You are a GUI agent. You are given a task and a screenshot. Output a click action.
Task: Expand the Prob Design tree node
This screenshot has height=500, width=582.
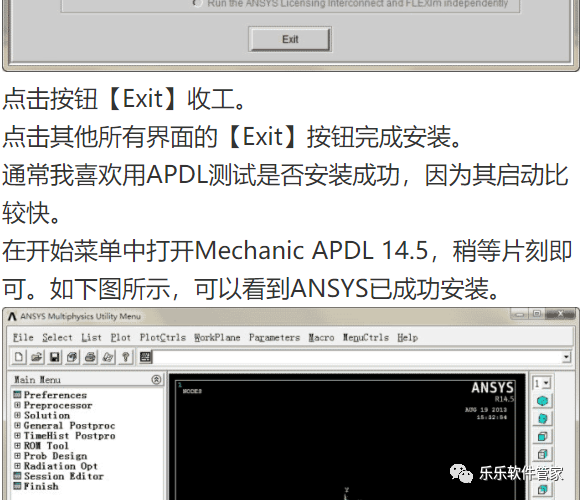(17, 455)
